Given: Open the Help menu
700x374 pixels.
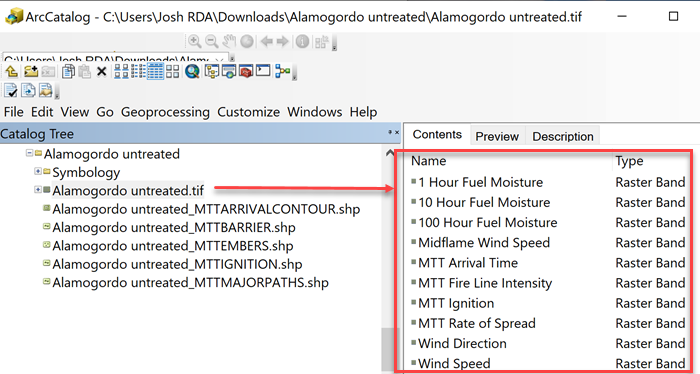Looking at the screenshot, I should click(363, 112).
